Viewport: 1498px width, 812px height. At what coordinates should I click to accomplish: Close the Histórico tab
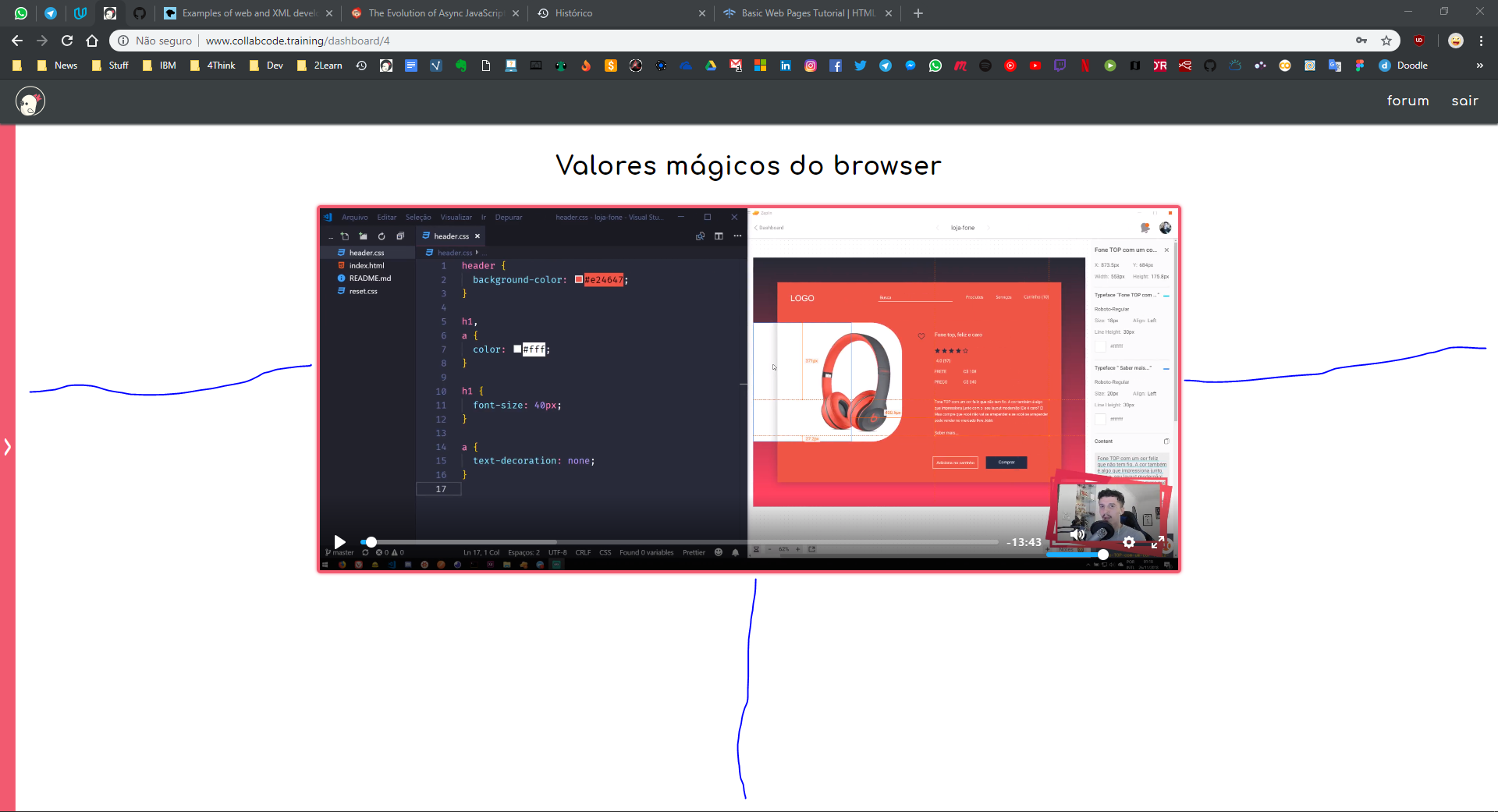click(x=702, y=13)
